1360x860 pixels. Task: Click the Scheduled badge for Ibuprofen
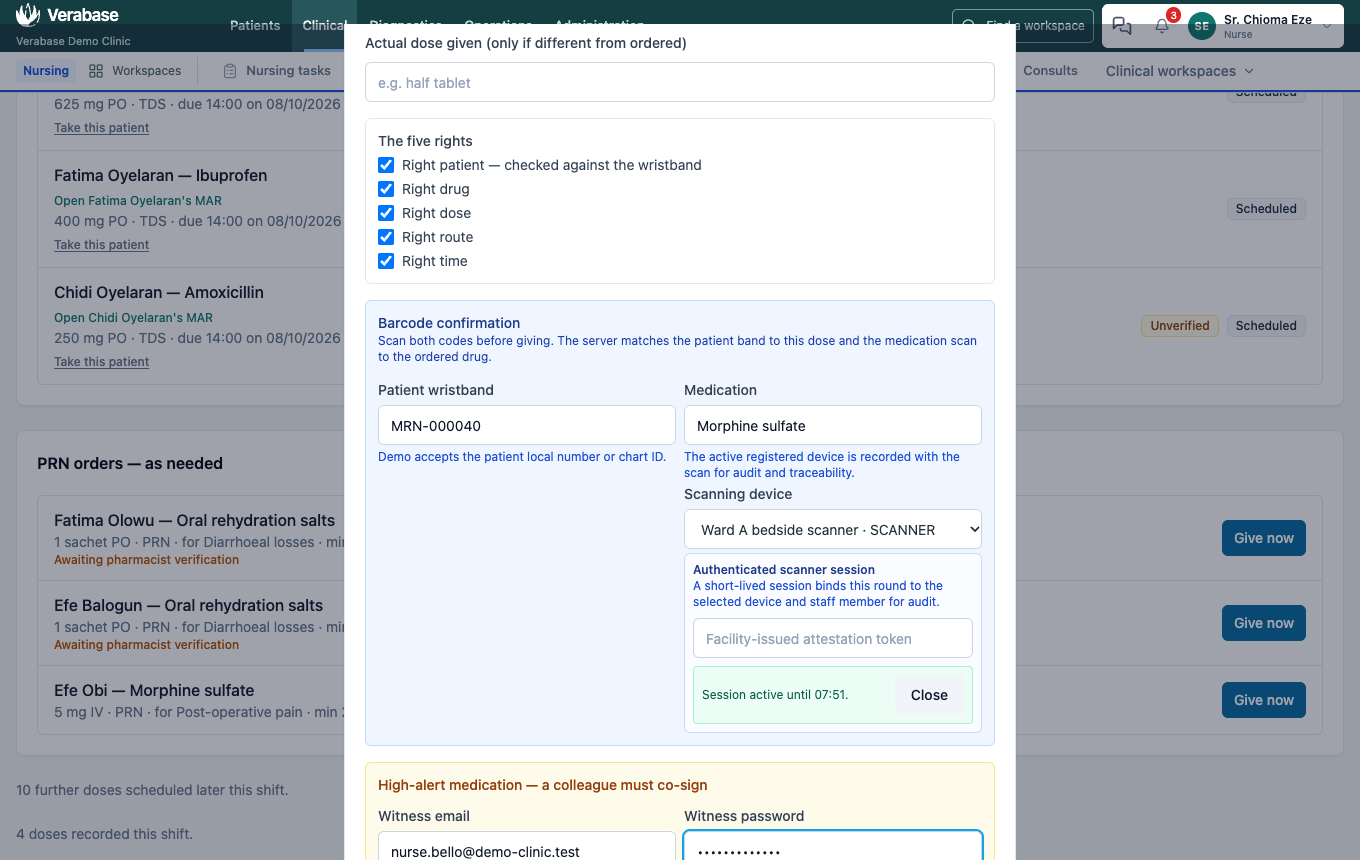[1266, 209]
